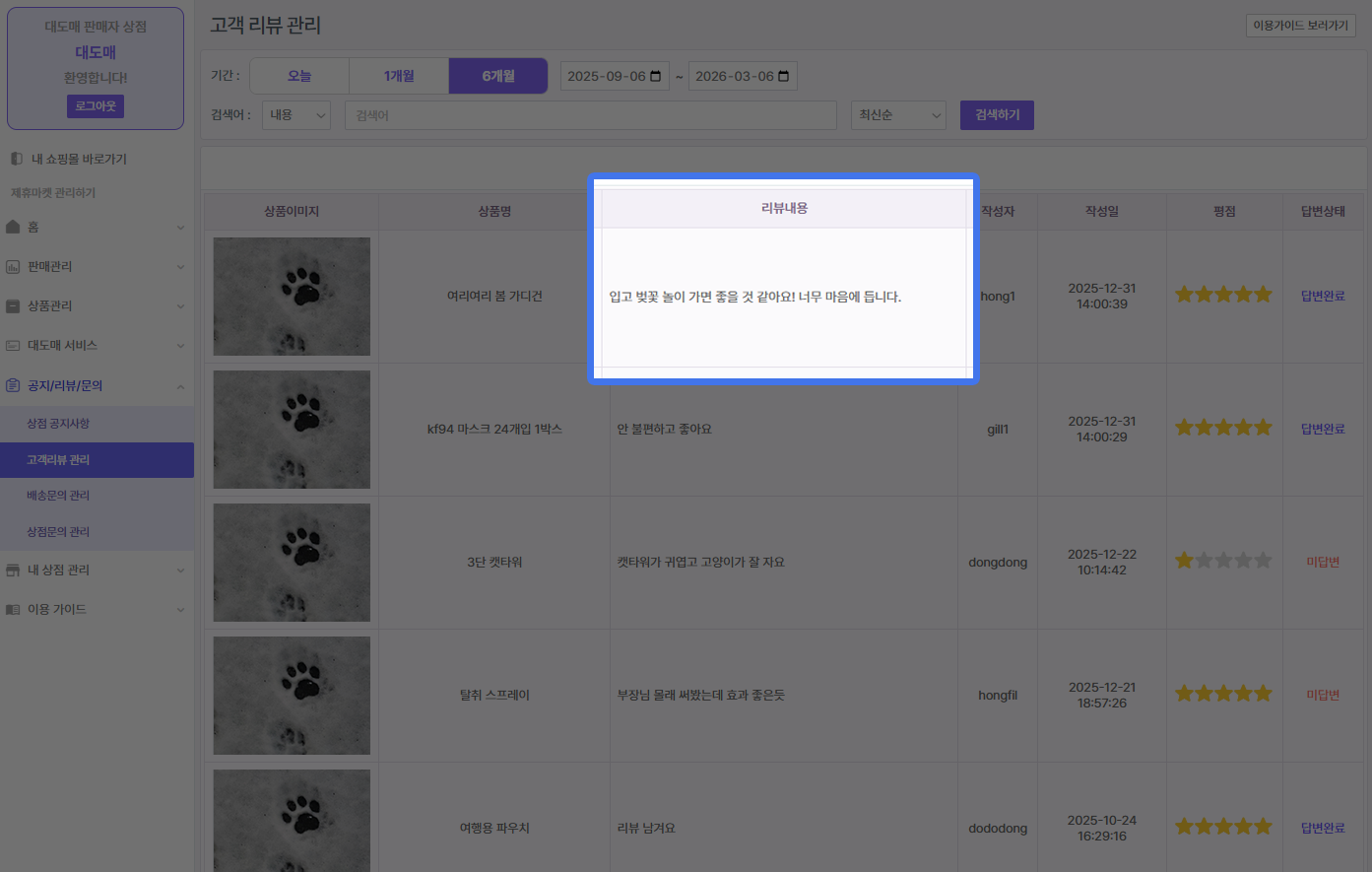Select the 1개월 period option
Image resolution: width=1372 pixels, height=872 pixels.
click(399, 76)
